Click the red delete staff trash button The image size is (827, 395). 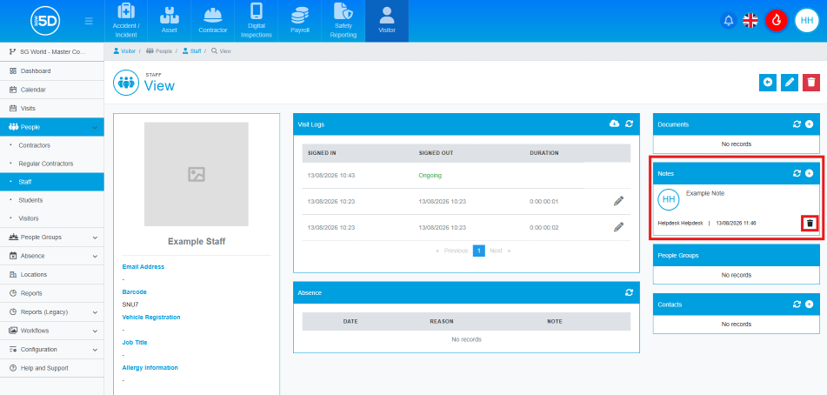pos(811,82)
